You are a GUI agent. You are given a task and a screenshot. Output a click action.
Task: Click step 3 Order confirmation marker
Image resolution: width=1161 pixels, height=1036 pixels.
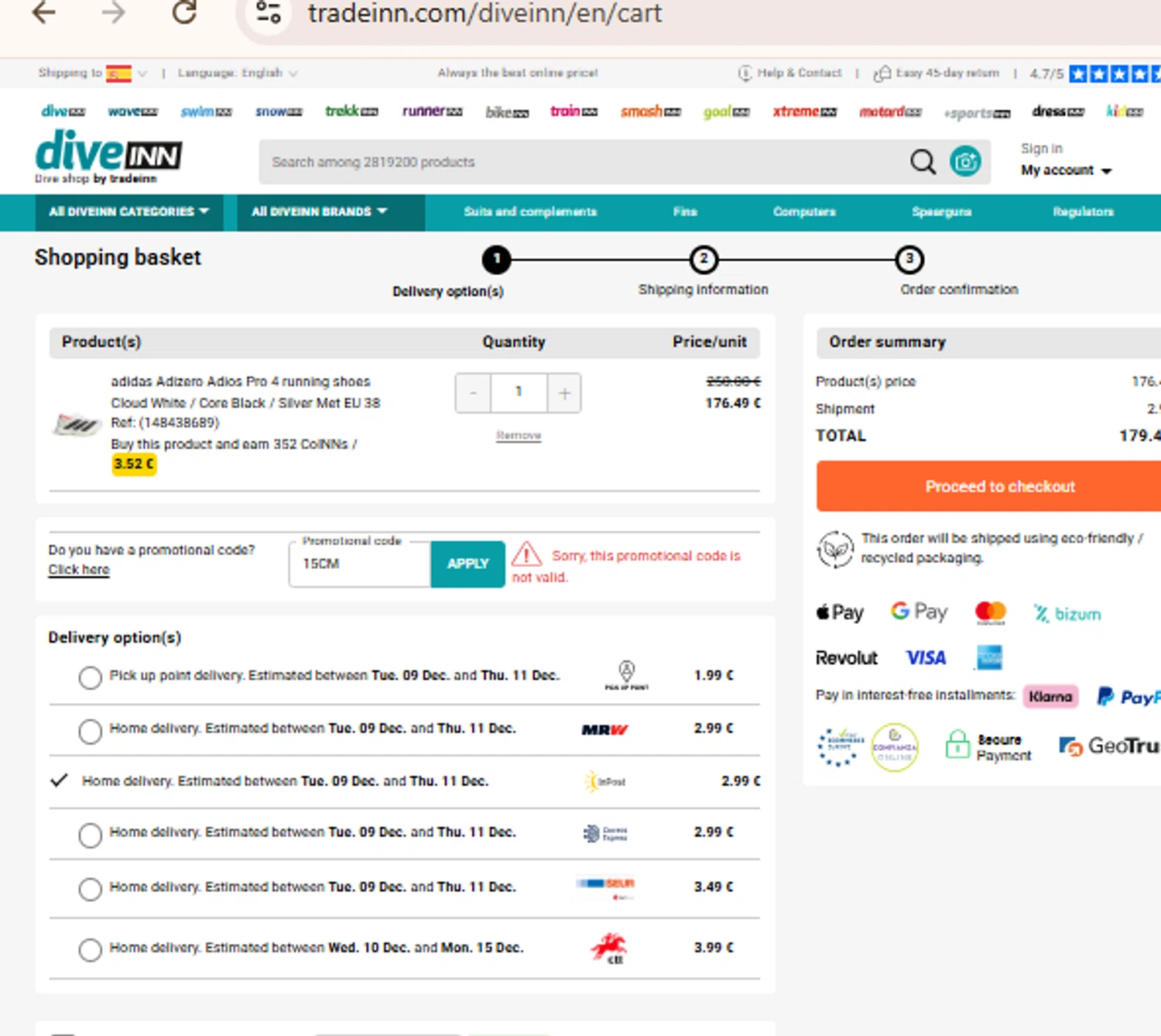[909, 259]
